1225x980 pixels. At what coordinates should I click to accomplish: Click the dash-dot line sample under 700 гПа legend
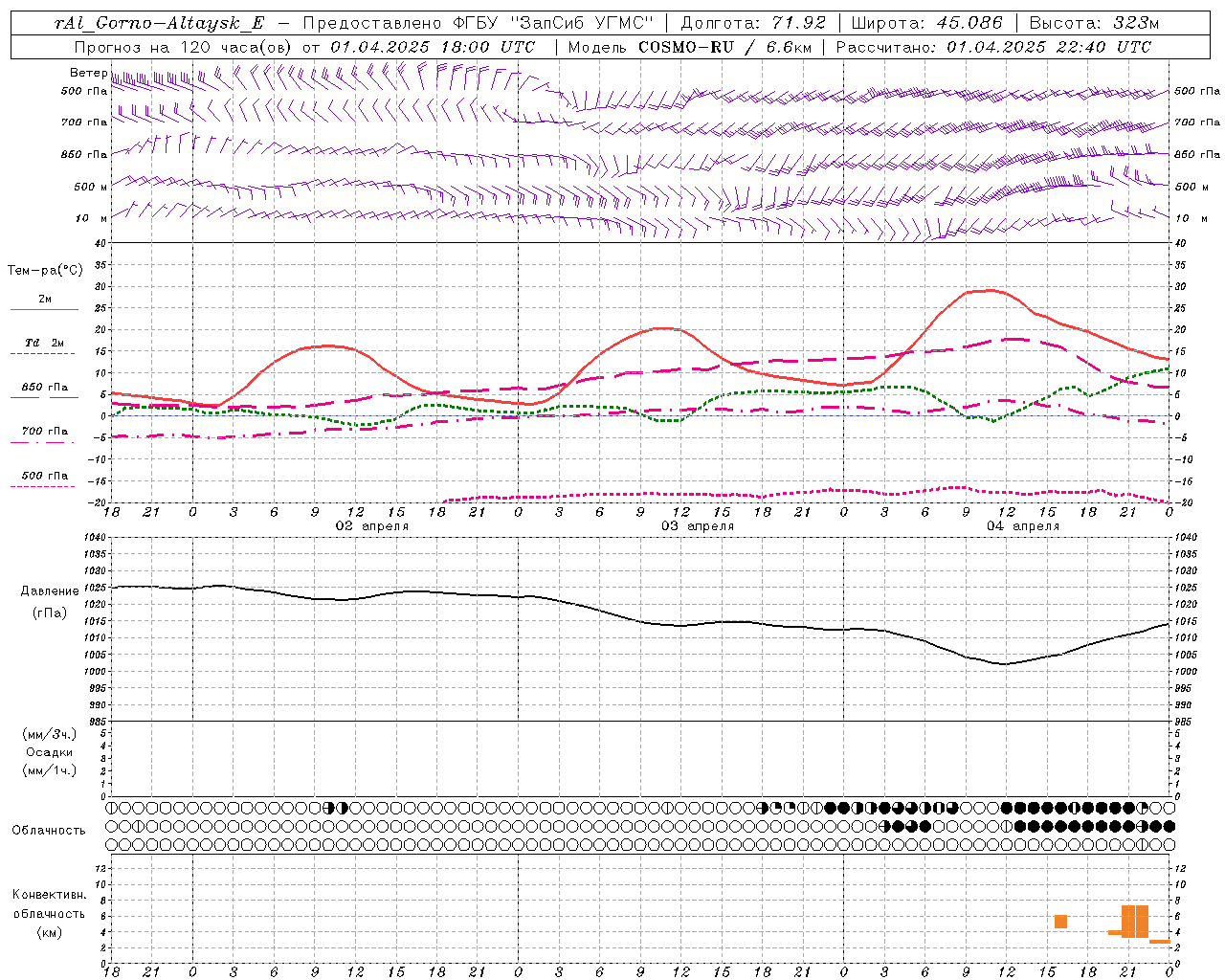tap(43, 442)
